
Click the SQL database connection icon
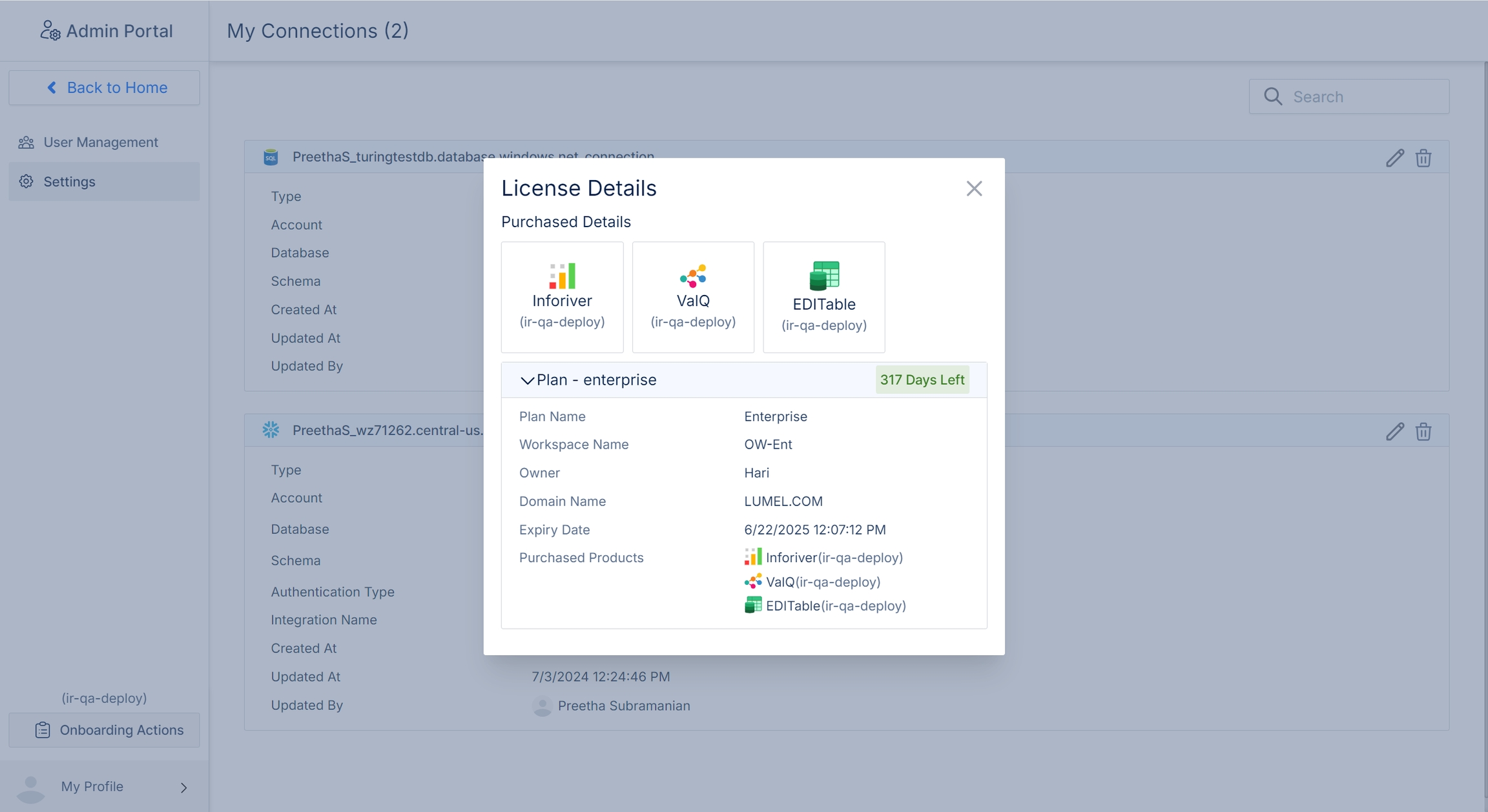tap(271, 157)
